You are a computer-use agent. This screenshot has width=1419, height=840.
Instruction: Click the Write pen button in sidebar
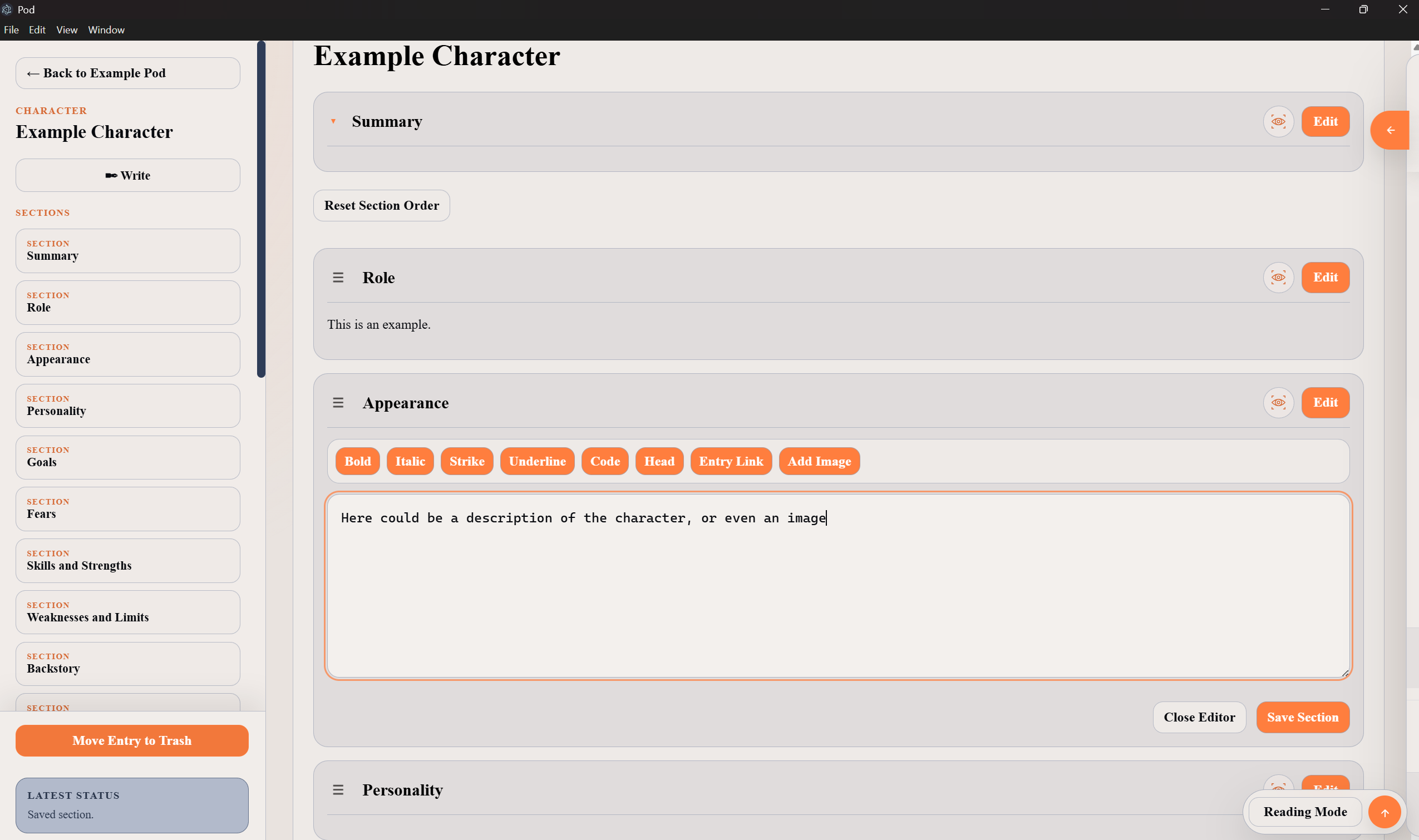tap(128, 175)
